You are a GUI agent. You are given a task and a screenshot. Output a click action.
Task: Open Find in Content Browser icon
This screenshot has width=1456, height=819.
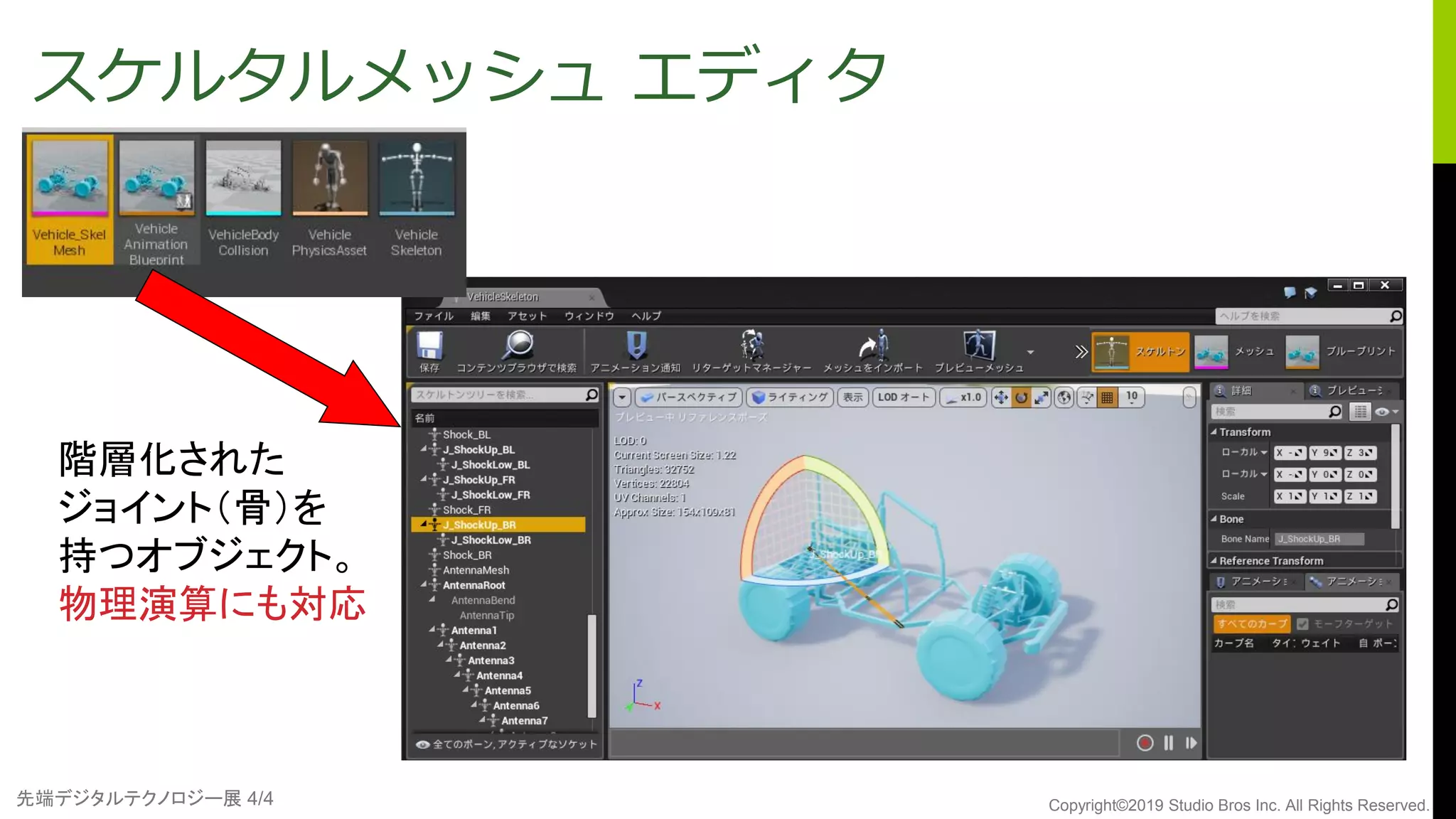click(x=518, y=346)
